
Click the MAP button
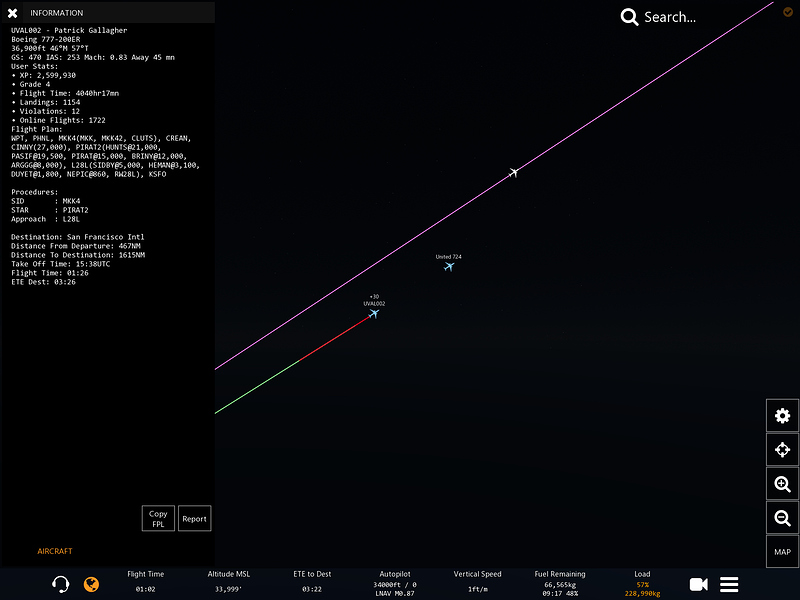click(782, 552)
